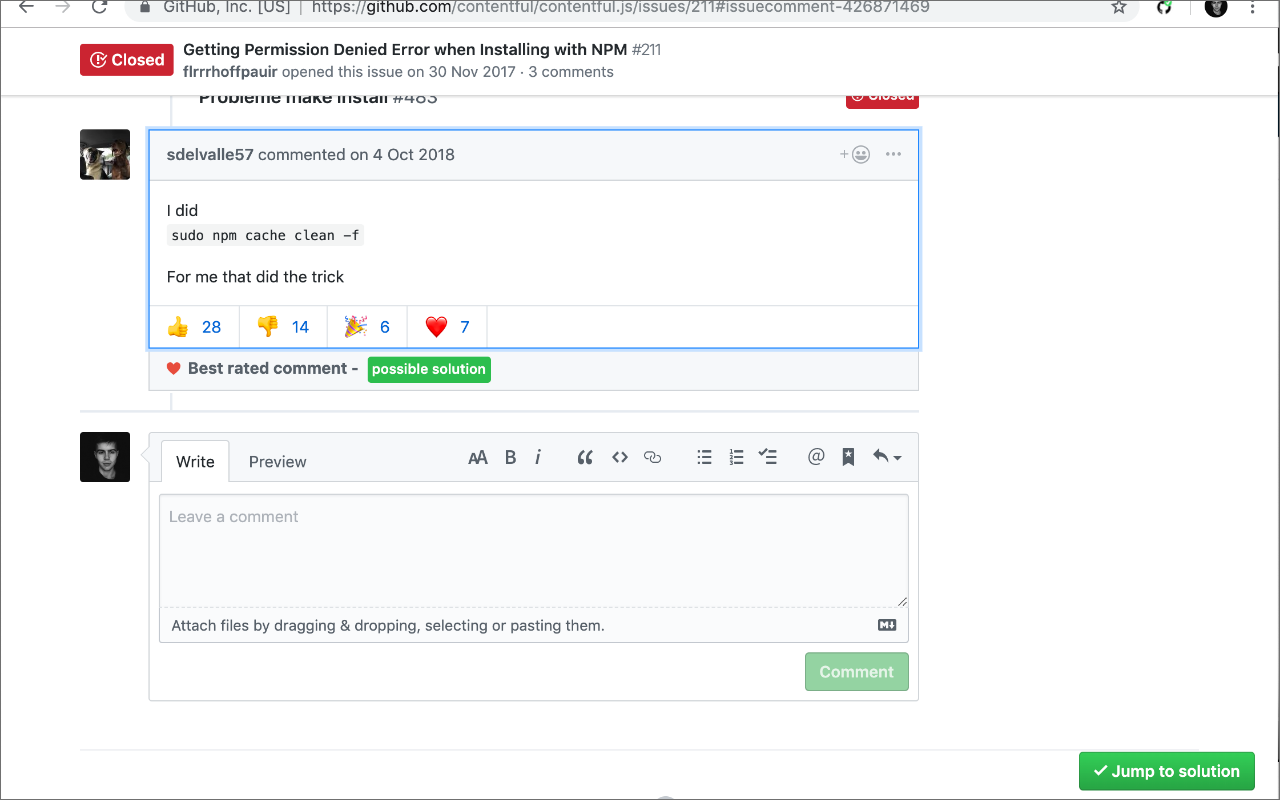The image size is (1280, 800).
Task: Click the 'on 4 Oct 2018' timestamp link
Action: [402, 154]
